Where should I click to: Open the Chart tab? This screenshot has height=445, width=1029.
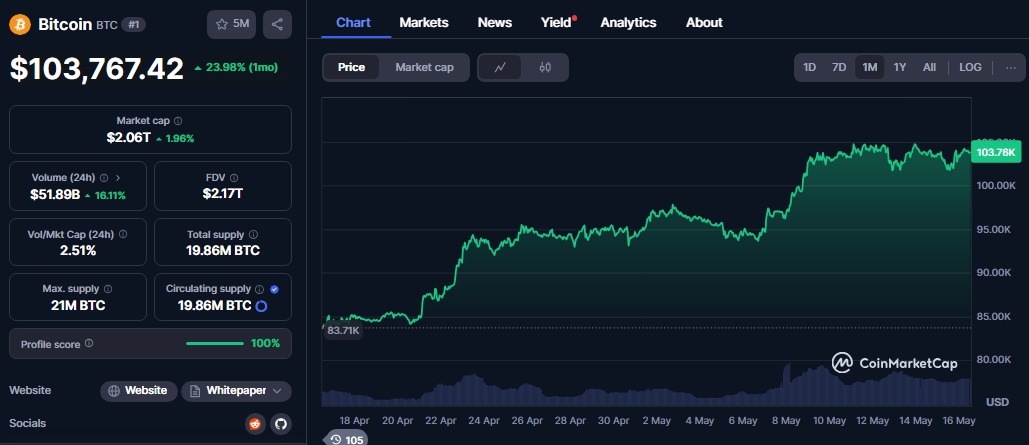[x=354, y=22]
